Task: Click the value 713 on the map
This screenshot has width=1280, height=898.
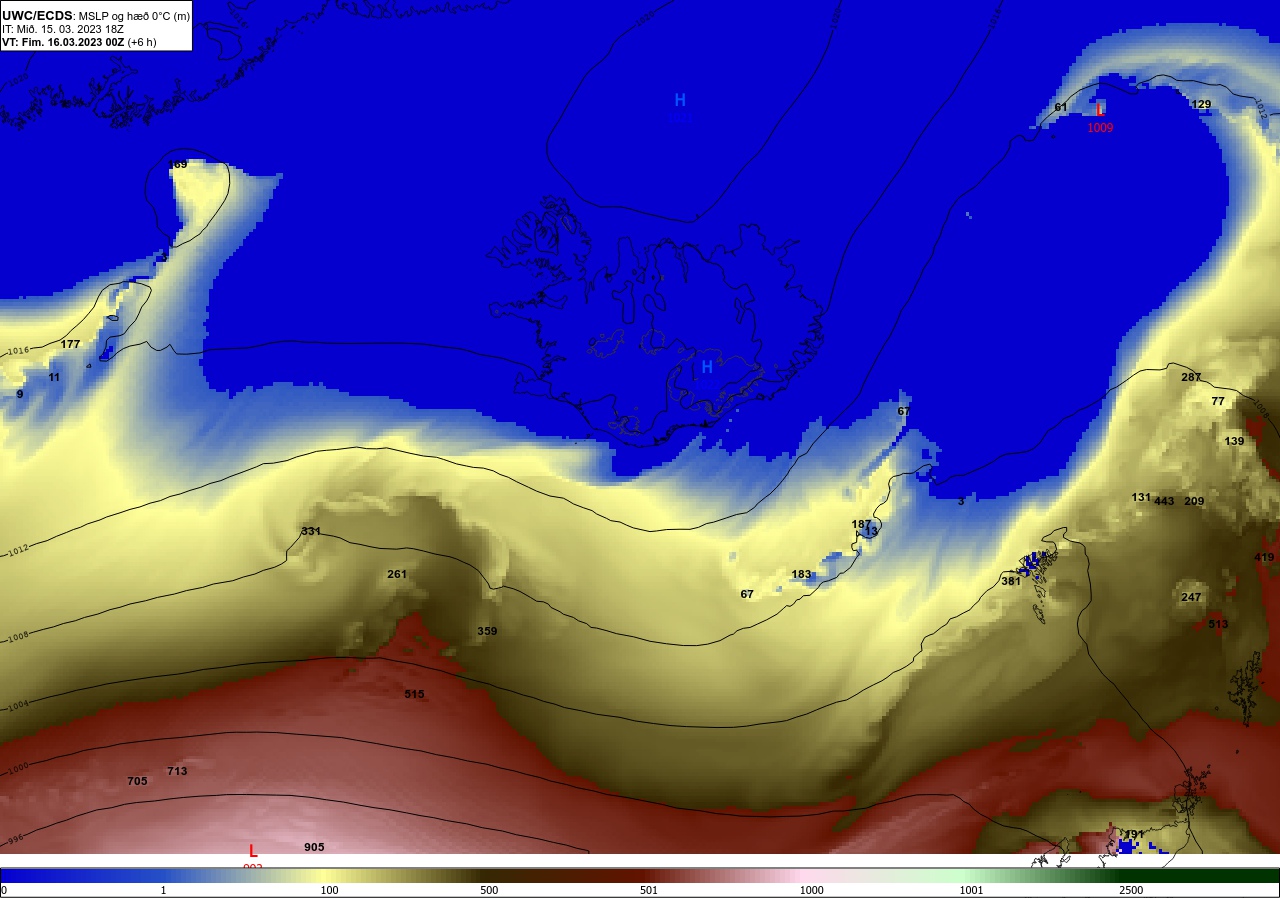Action: click(177, 771)
